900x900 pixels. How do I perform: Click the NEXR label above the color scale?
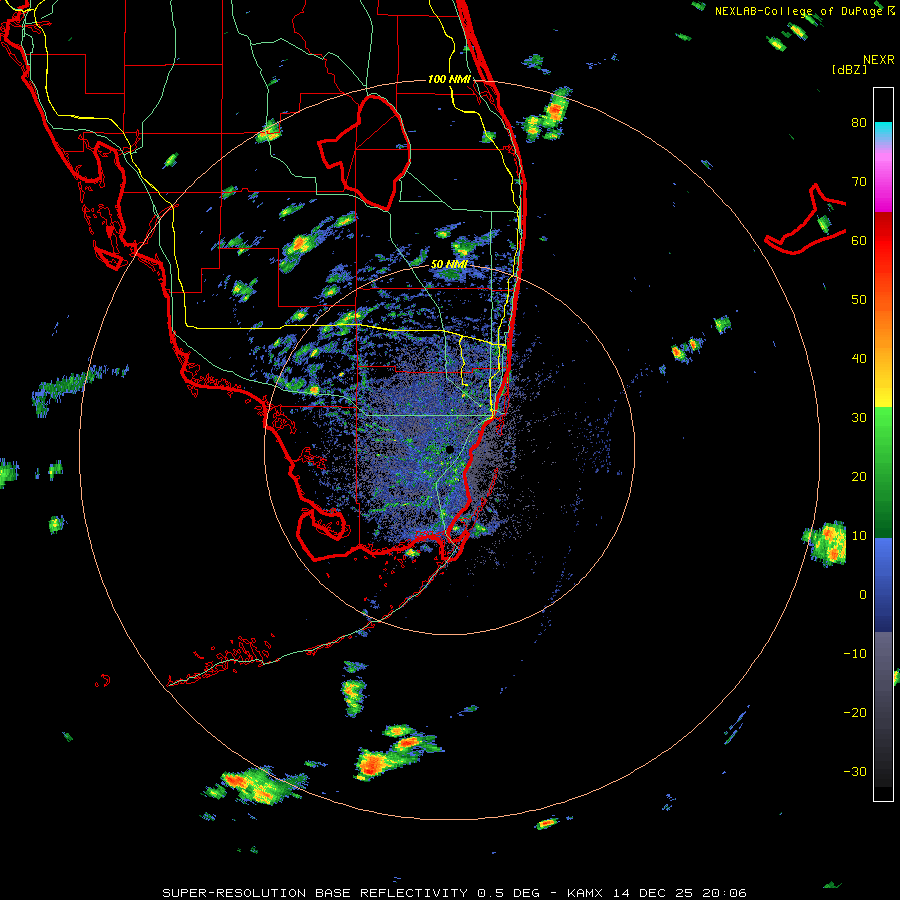tap(878, 60)
